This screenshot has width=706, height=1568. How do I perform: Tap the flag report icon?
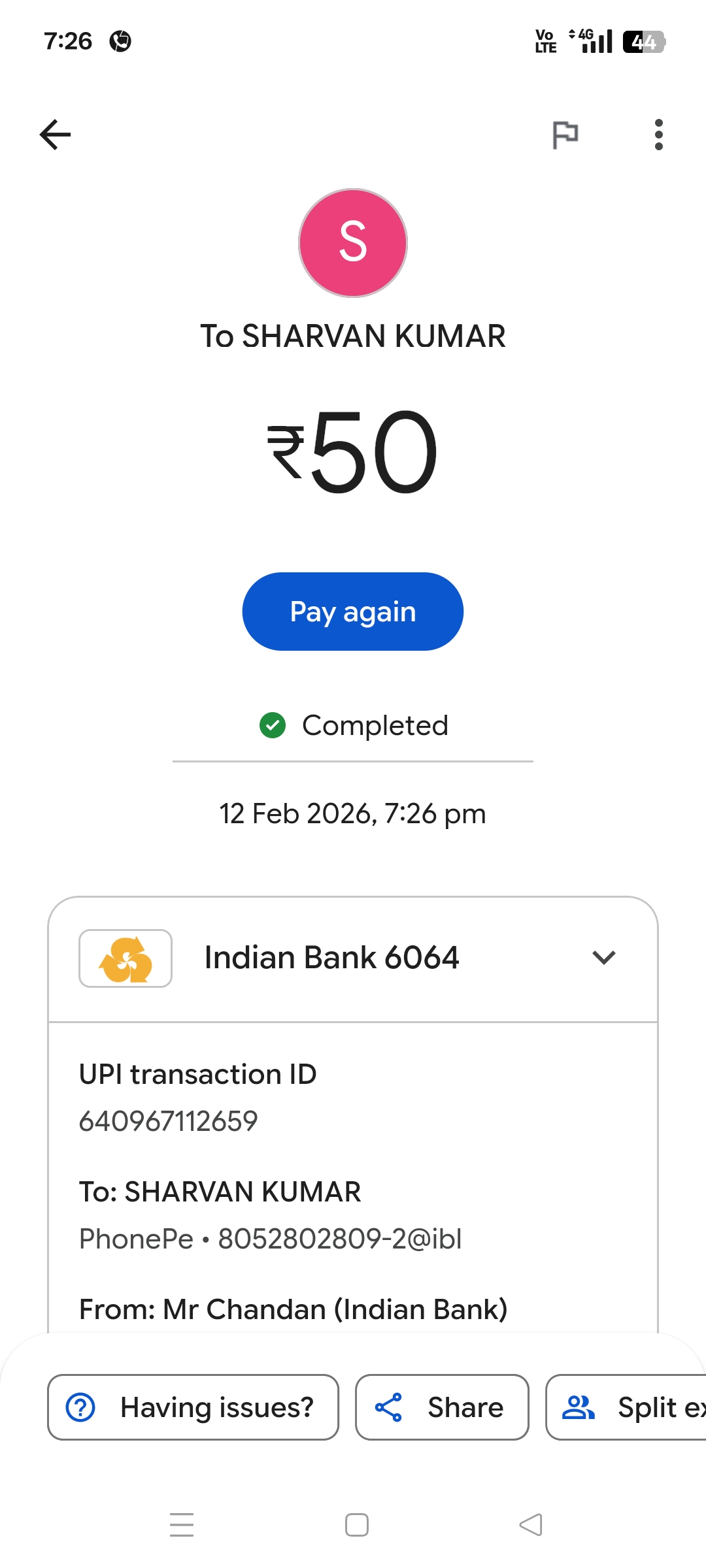coord(565,135)
